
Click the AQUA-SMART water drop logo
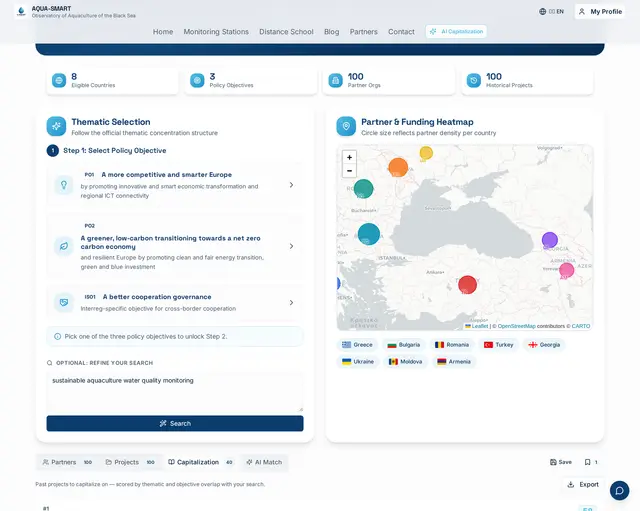pyautogui.click(x=21, y=11)
